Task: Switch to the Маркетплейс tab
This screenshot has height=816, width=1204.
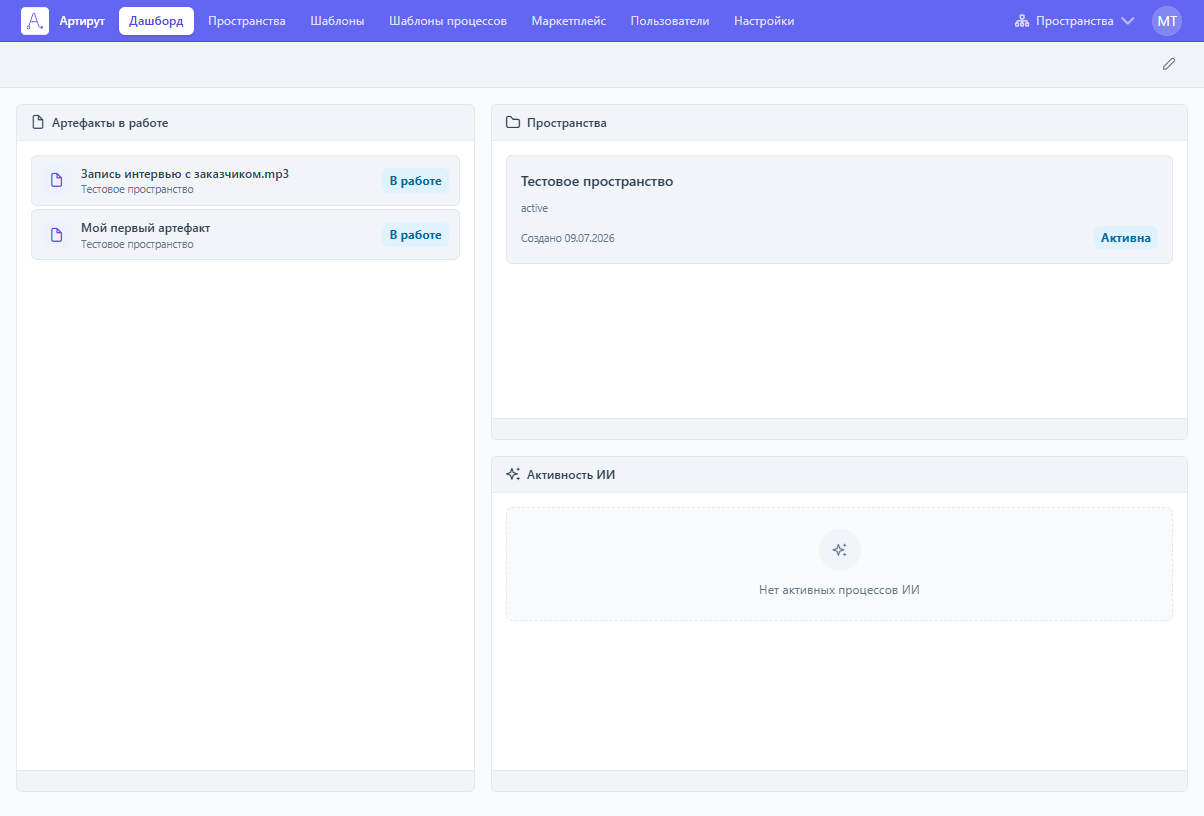Action: (569, 21)
